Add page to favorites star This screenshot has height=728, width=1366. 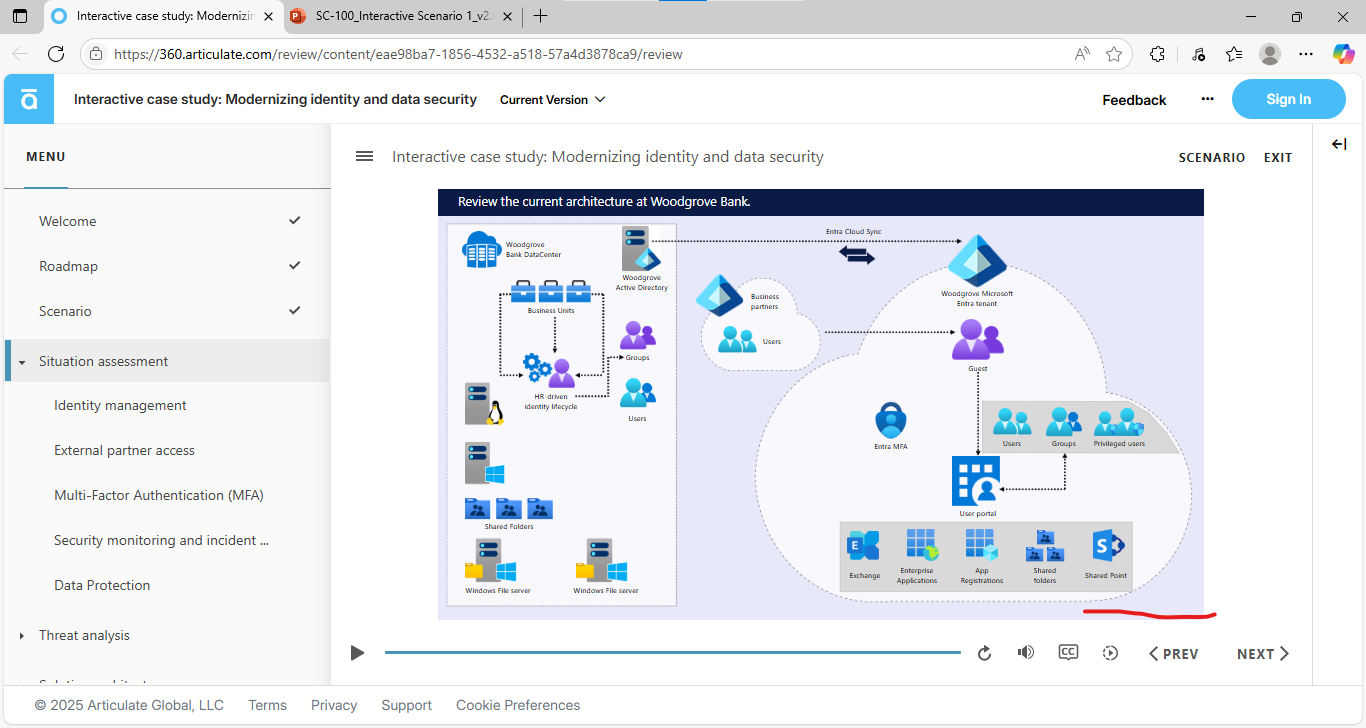click(x=1114, y=54)
